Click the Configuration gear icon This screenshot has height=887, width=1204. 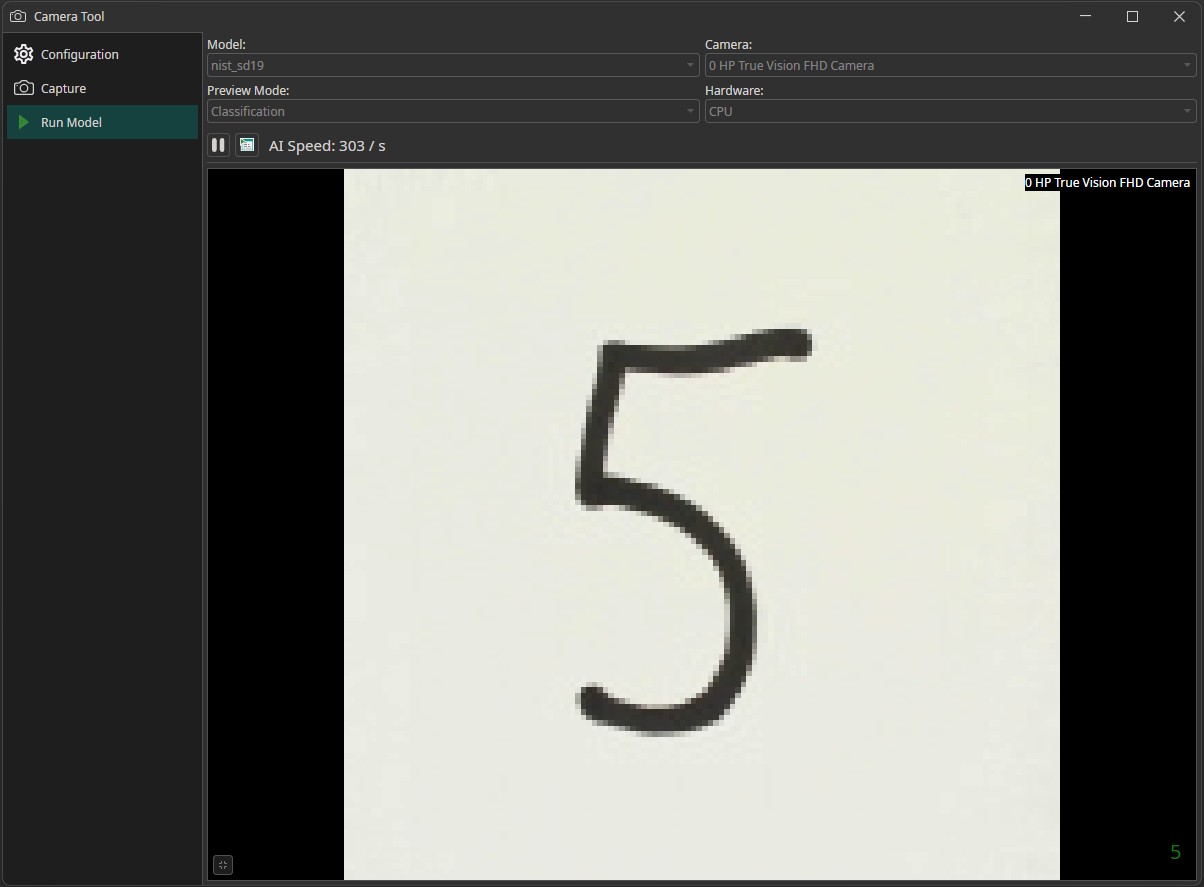click(x=24, y=54)
